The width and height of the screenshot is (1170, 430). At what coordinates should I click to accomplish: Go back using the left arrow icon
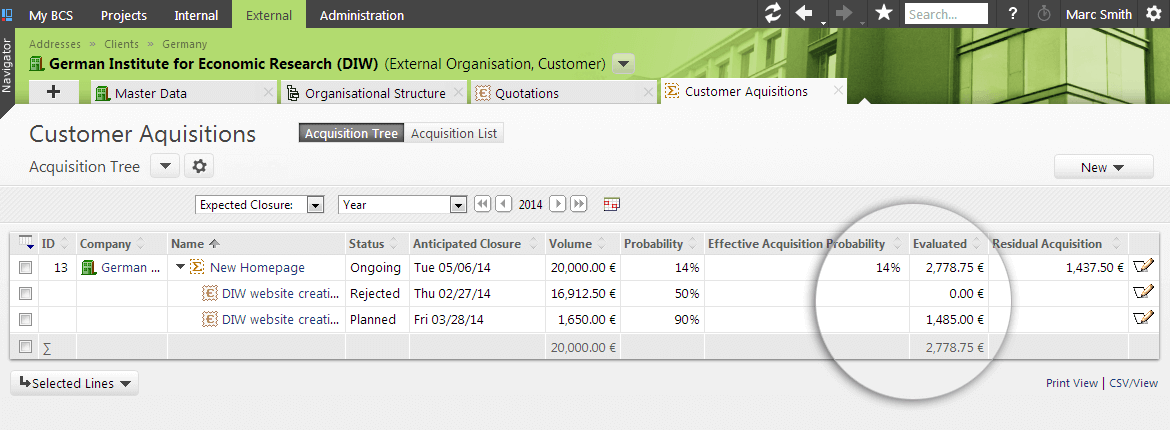click(x=804, y=13)
